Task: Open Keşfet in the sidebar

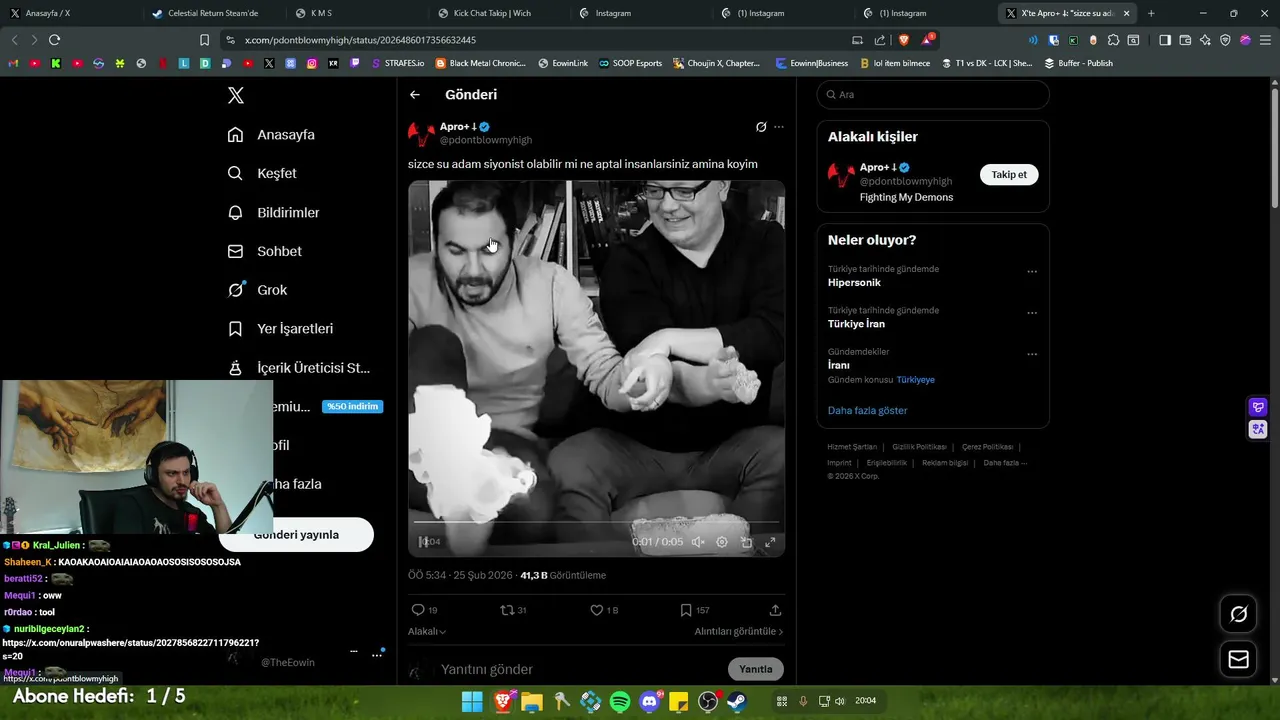Action: 262,173
